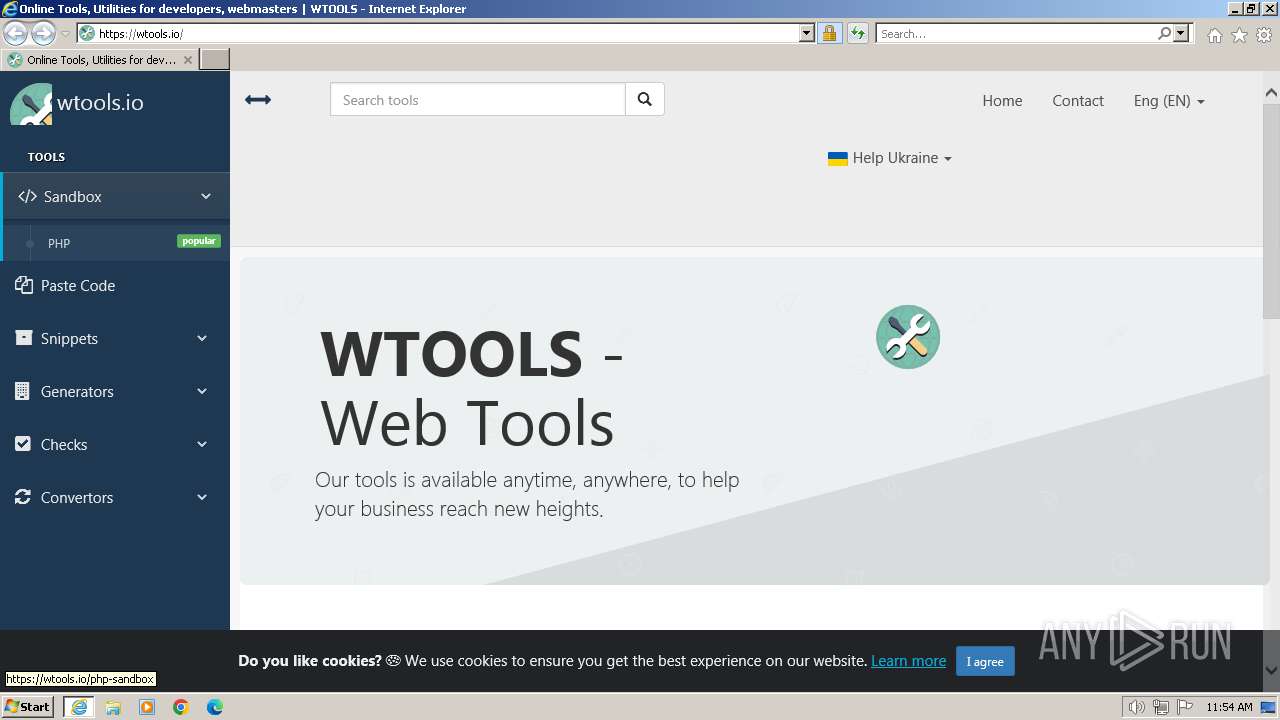Click I agree cookie button
Screen dimensions: 1280x720
tap(985, 661)
